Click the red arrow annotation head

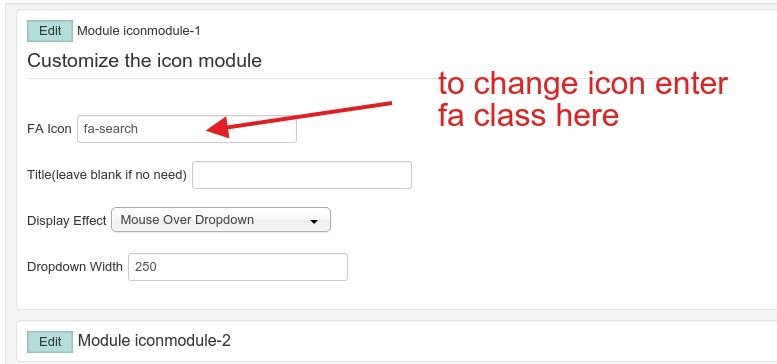point(219,127)
